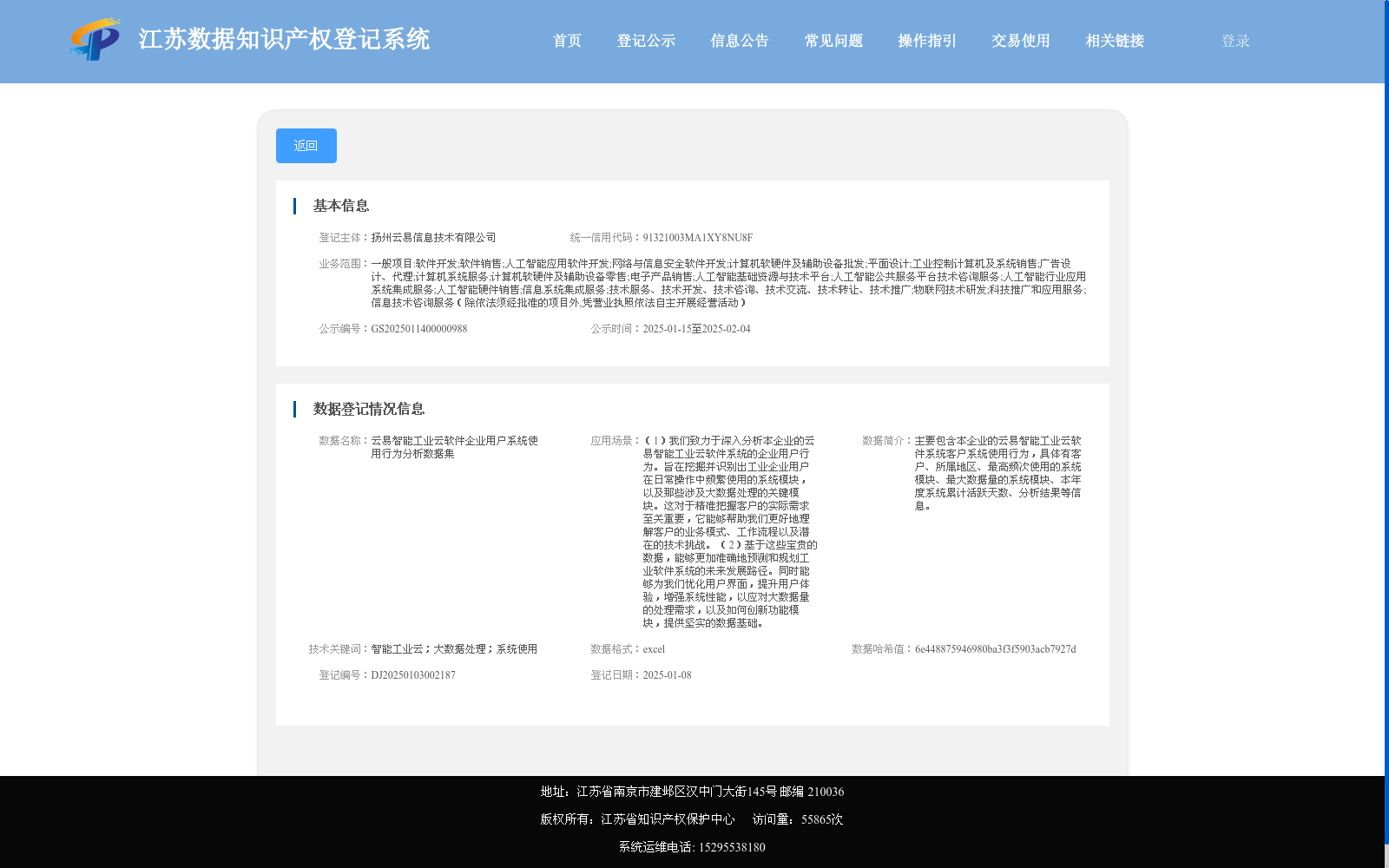Click the 登录 login link
Screen dimensions: 1389x868
tap(1235, 41)
